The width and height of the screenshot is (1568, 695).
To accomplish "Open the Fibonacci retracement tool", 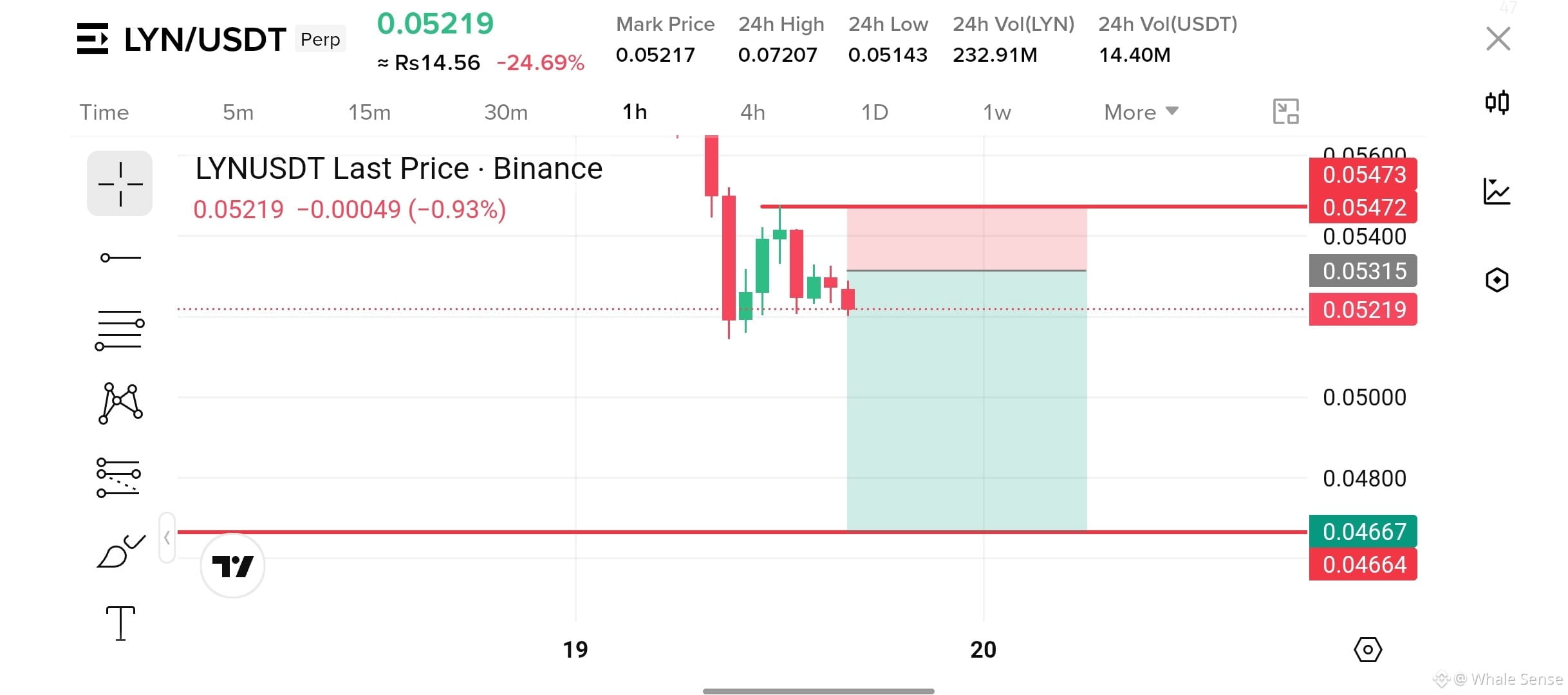I will pyautogui.click(x=120, y=330).
